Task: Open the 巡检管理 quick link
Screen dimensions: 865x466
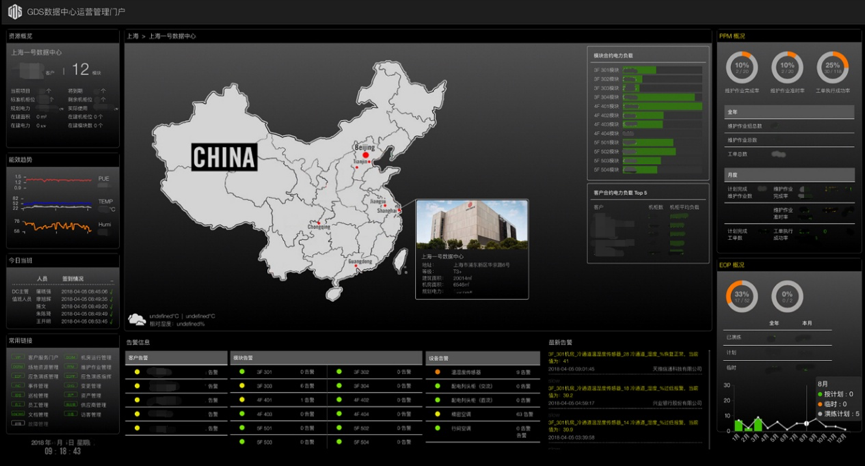Action: pos(38,395)
